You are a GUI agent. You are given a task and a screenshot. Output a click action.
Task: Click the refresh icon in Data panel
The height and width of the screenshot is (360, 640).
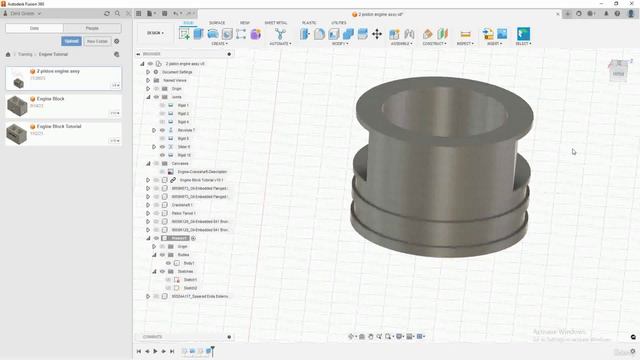click(107, 13)
